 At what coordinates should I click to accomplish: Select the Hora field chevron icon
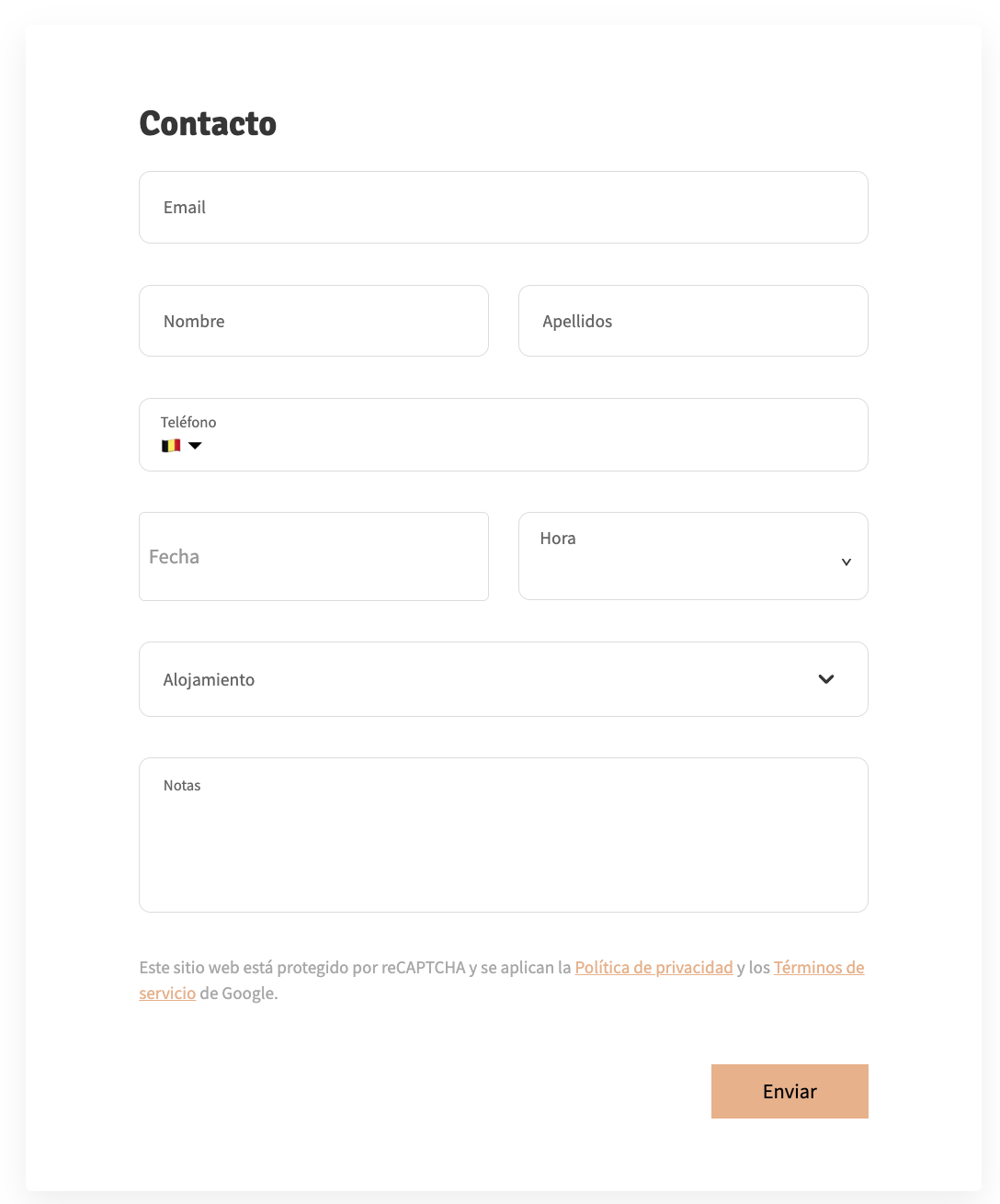(846, 561)
